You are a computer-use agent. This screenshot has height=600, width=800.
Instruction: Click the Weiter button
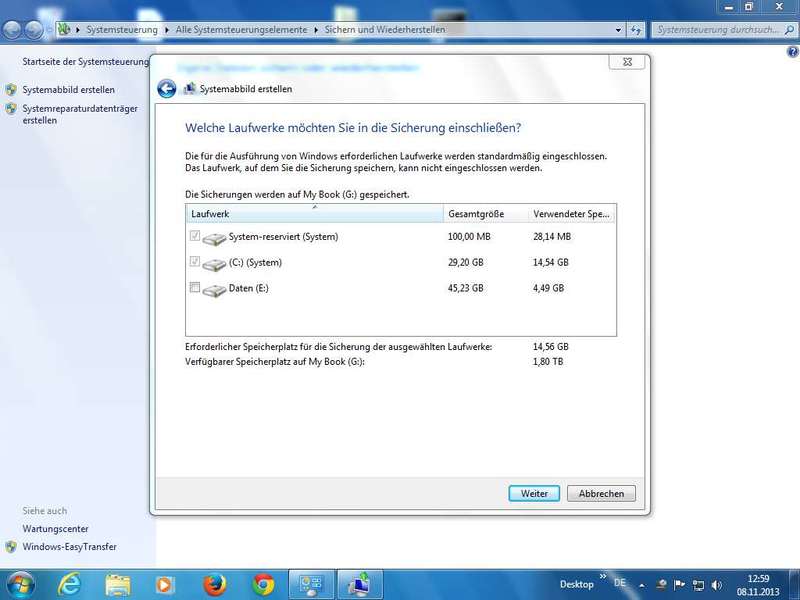(534, 493)
